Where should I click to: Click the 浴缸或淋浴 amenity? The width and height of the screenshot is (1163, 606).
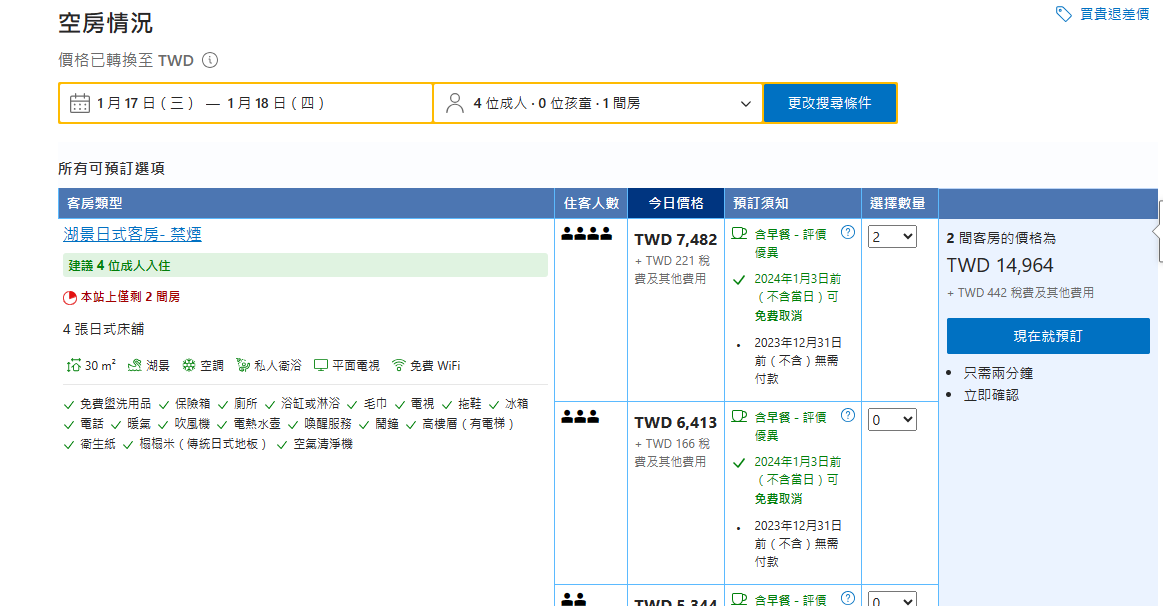pos(311,404)
